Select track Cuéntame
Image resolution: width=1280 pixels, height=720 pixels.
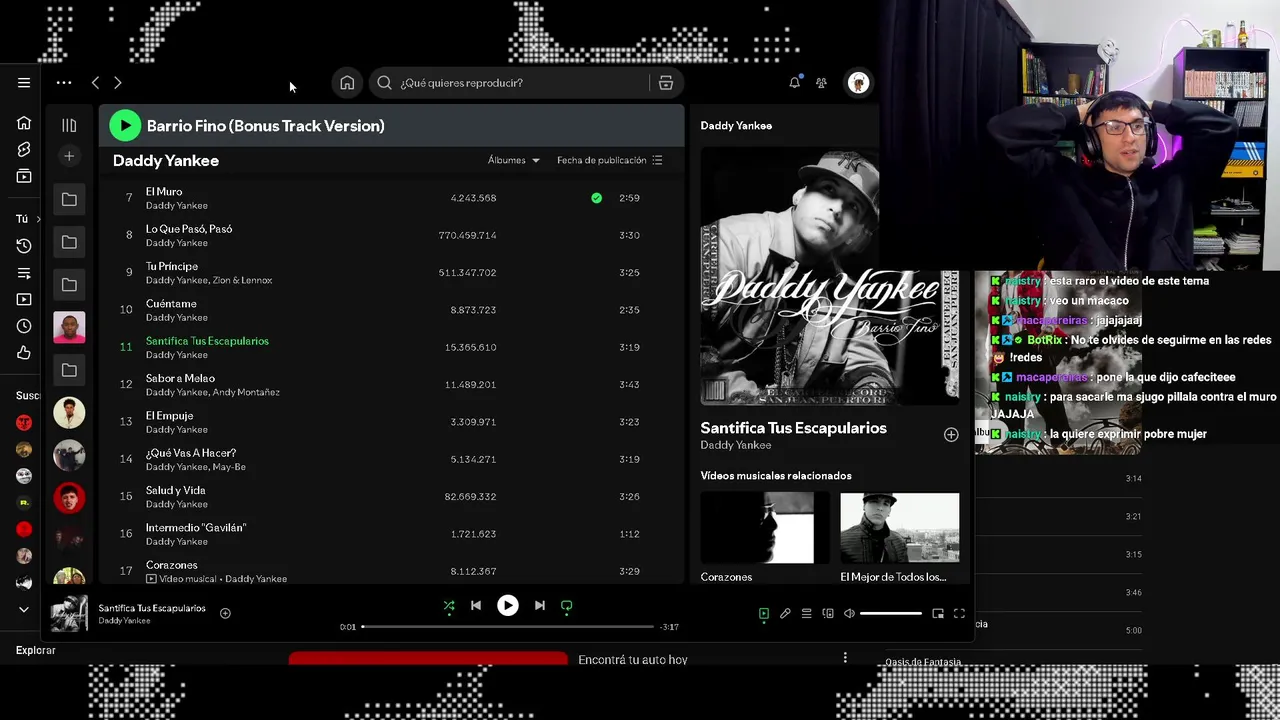pos(171,304)
